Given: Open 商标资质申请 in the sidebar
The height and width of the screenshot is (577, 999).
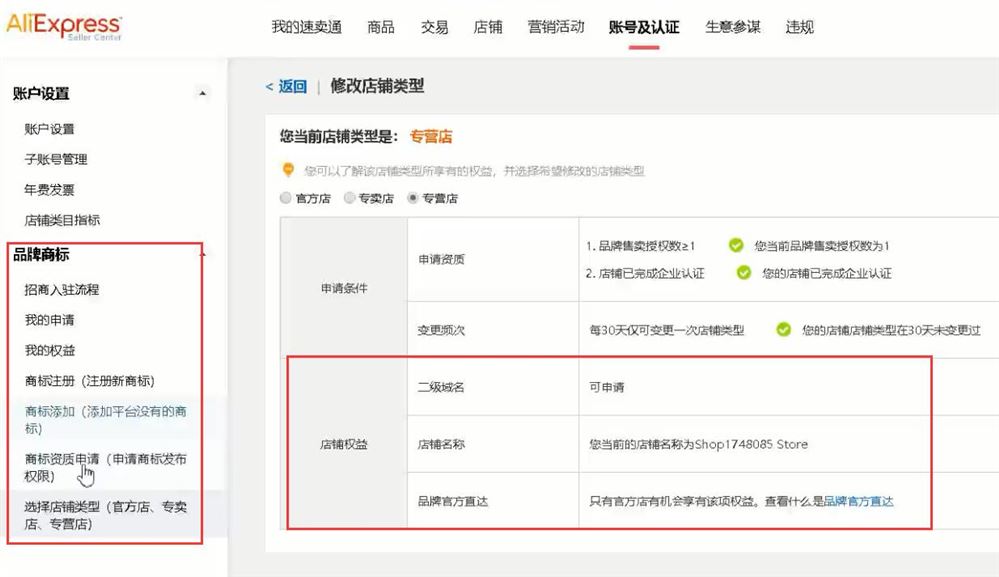Looking at the screenshot, I should pos(105,467).
